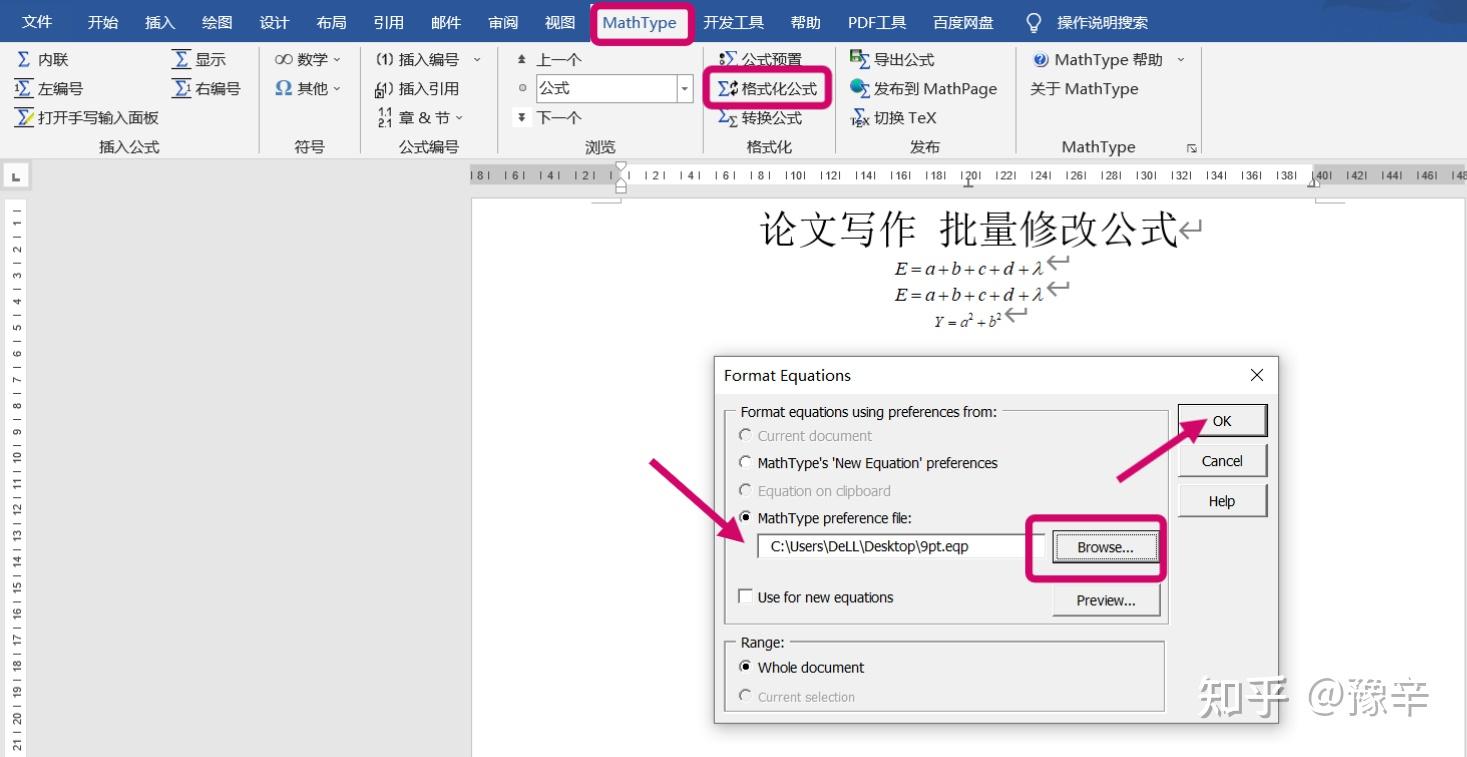Go to the previous equation (上一个)
This screenshot has width=1467, height=757.
tap(548, 60)
